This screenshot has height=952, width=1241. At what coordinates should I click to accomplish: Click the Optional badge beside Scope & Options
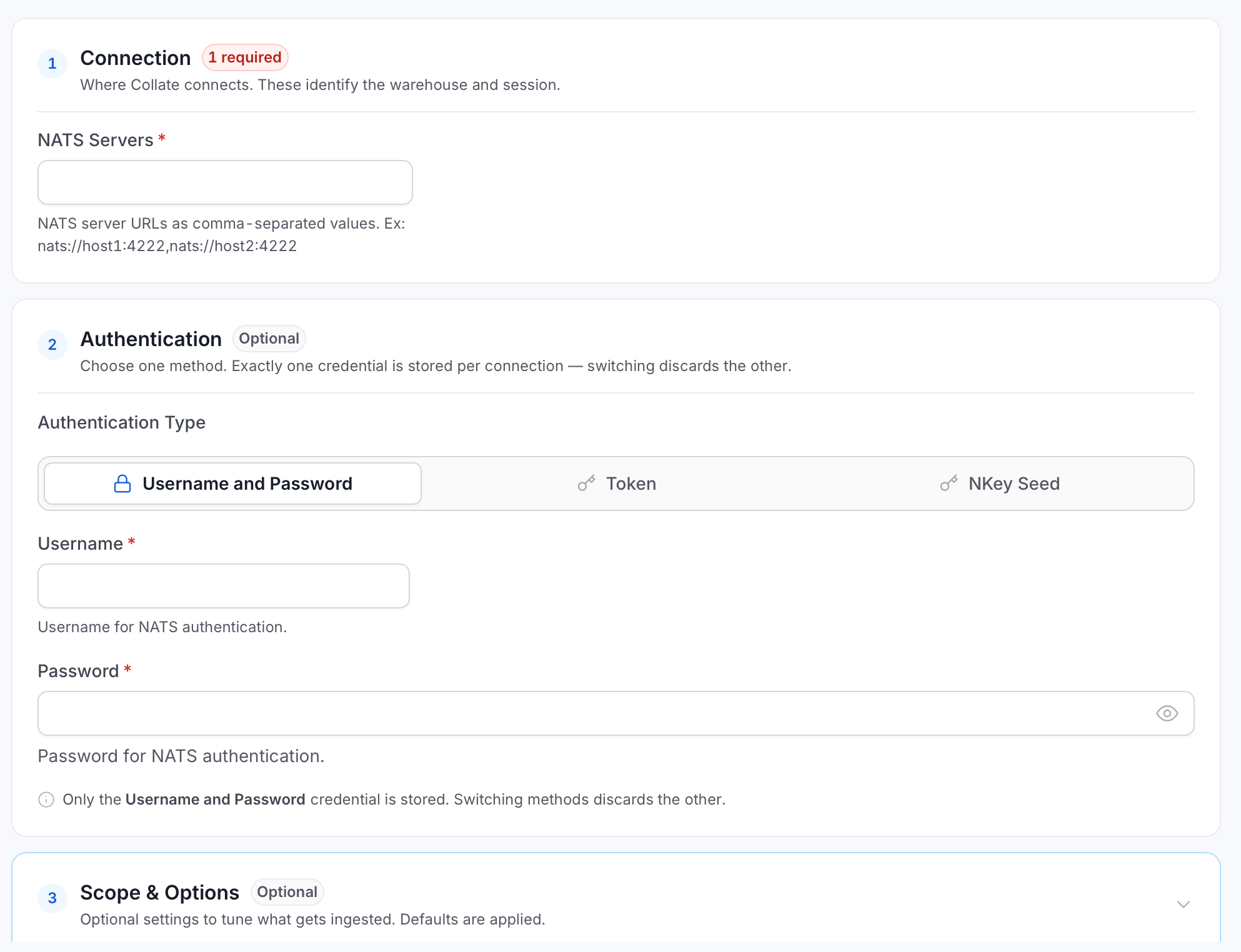point(287,892)
